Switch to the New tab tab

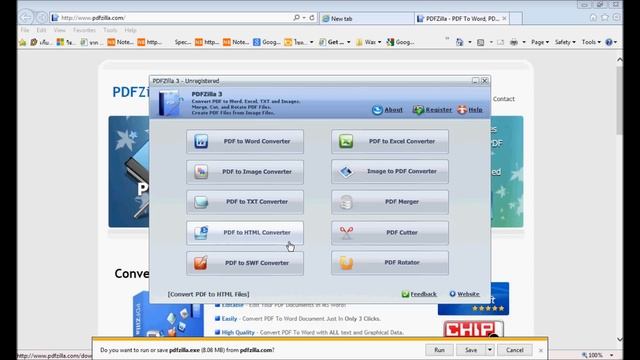tap(367, 18)
